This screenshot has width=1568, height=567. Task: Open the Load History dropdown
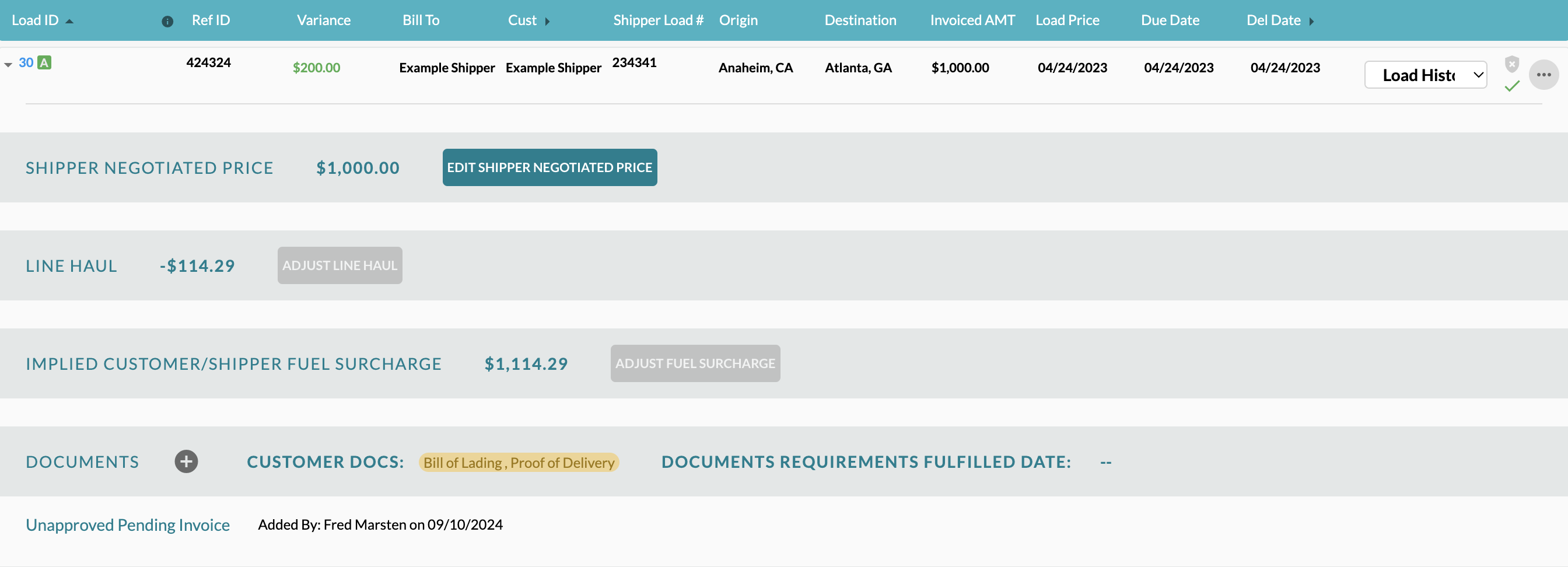(1426, 74)
